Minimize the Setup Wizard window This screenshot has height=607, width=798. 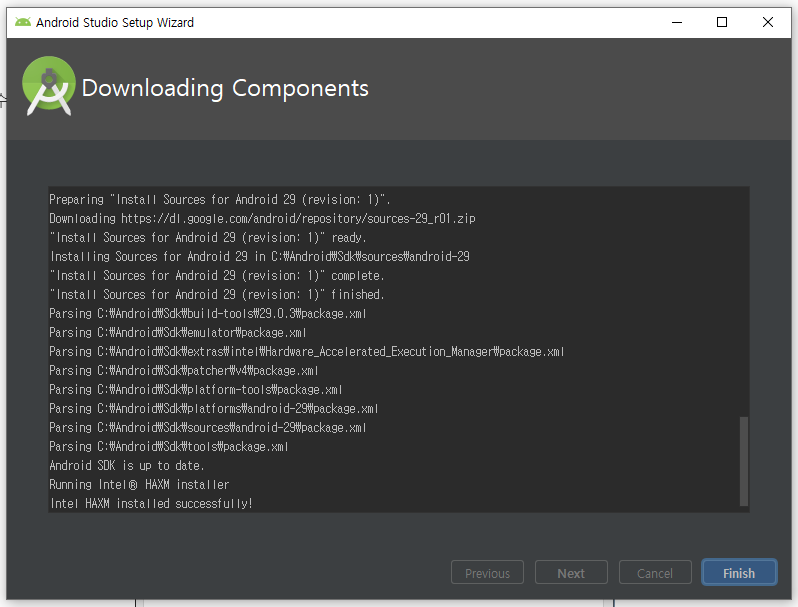click(677, 22)
